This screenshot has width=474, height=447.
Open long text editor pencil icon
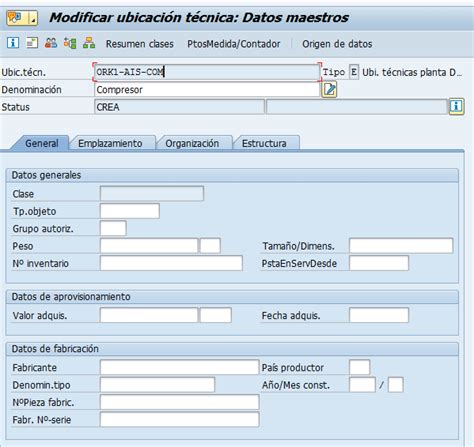coord(329,90)
